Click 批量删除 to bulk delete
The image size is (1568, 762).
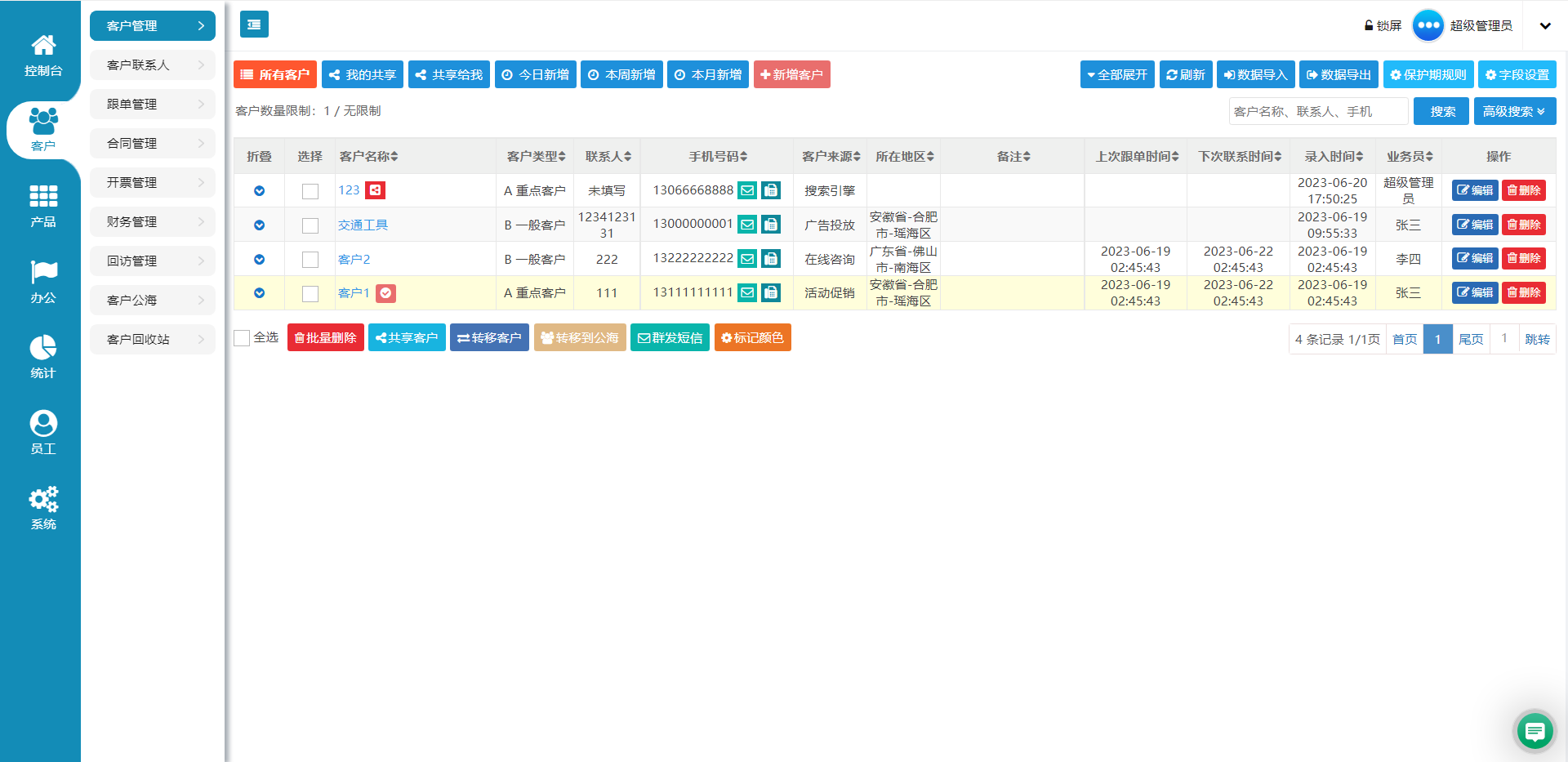pyautogui.click(x=326, y=337)
